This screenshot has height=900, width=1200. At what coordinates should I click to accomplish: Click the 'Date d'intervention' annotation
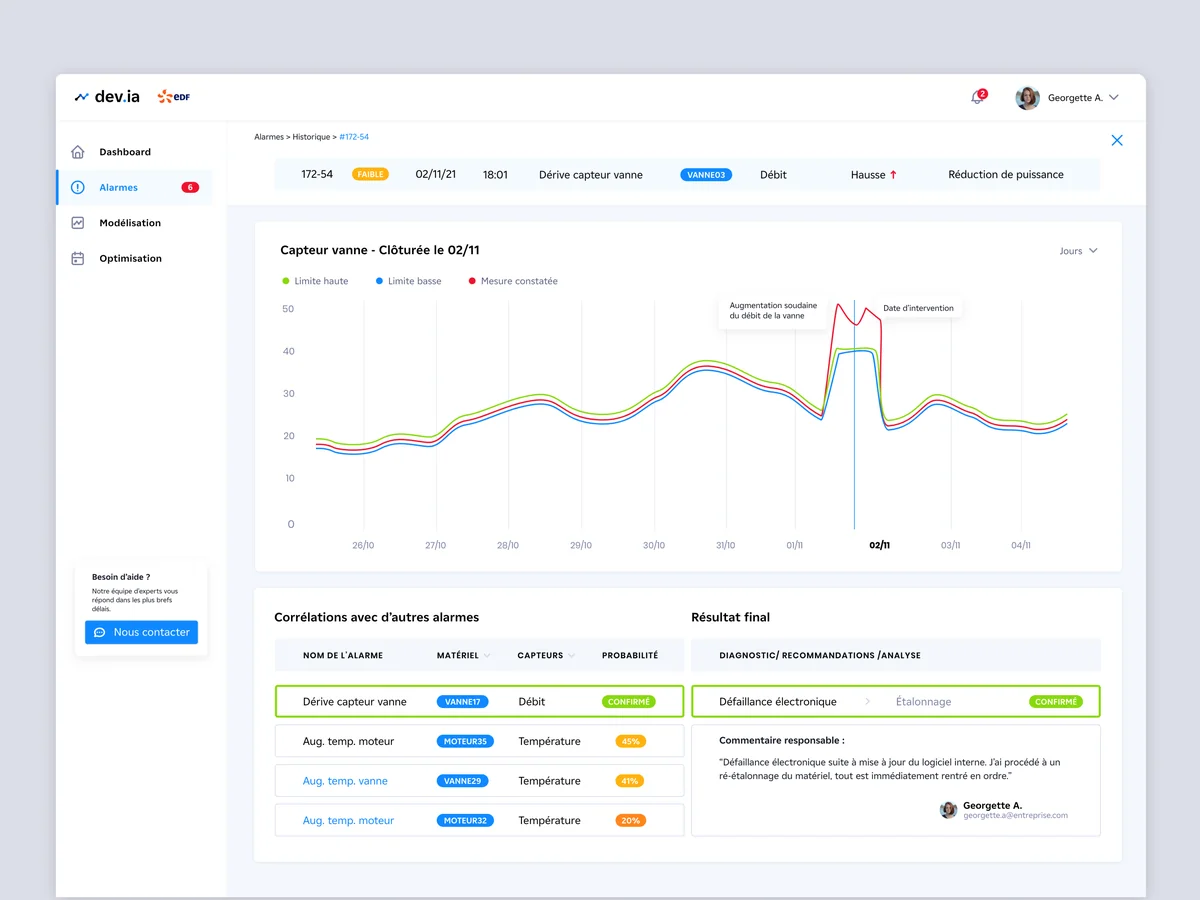(918, 308)
